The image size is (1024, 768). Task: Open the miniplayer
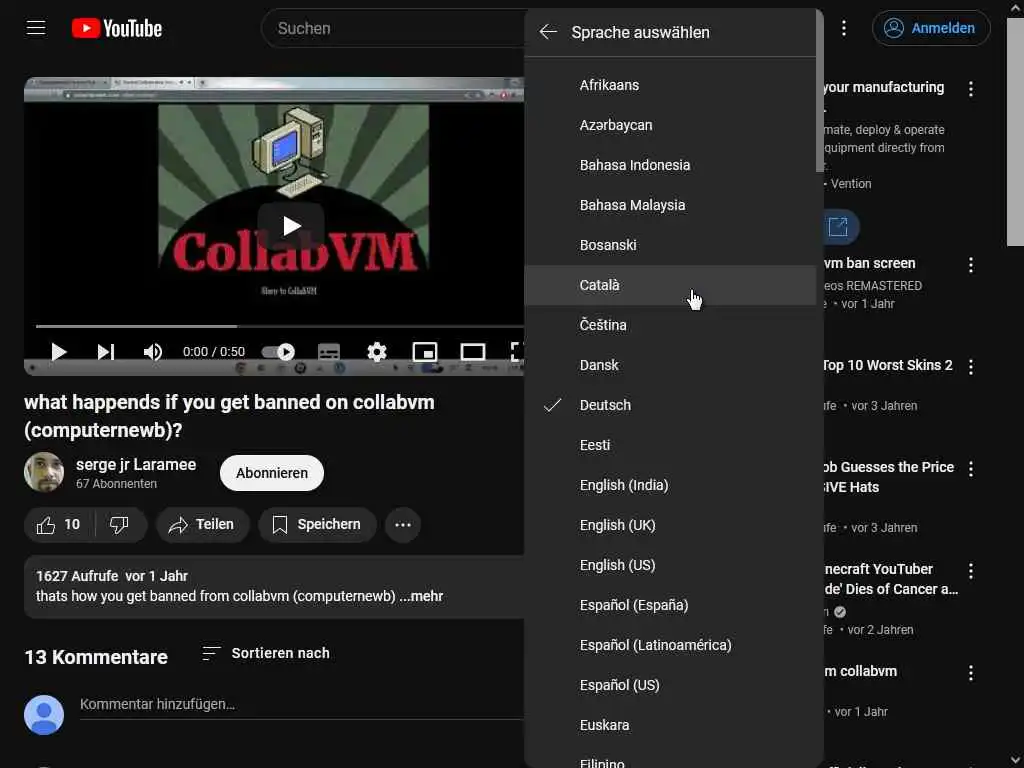(x=424, y=352)
